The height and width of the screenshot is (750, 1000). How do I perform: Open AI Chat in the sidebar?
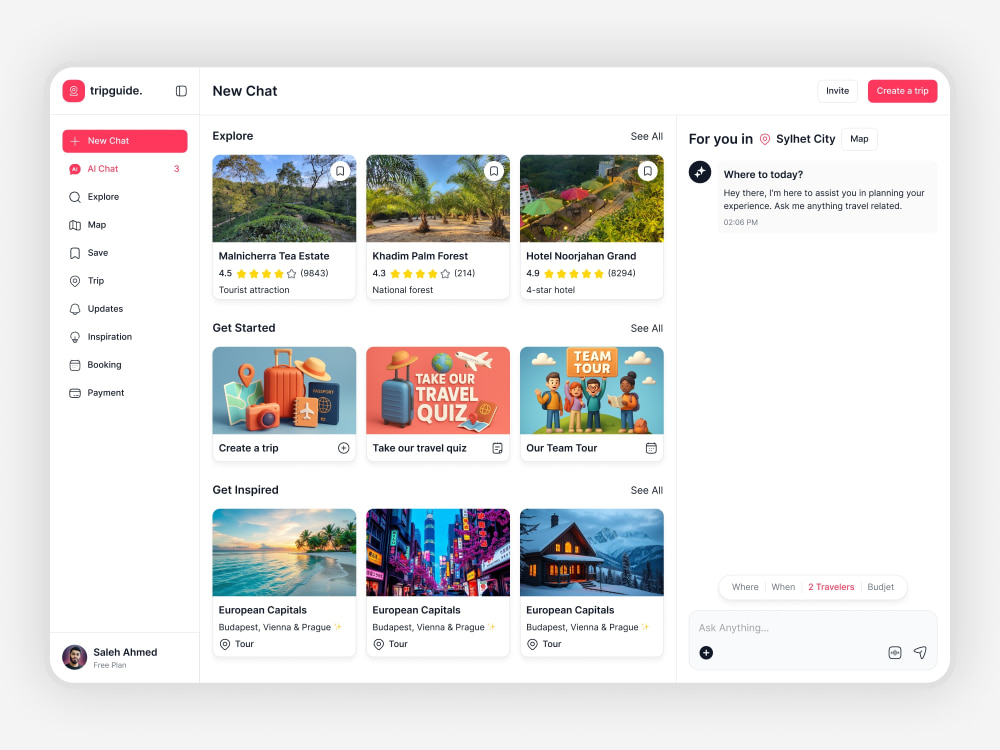(125, 169)
